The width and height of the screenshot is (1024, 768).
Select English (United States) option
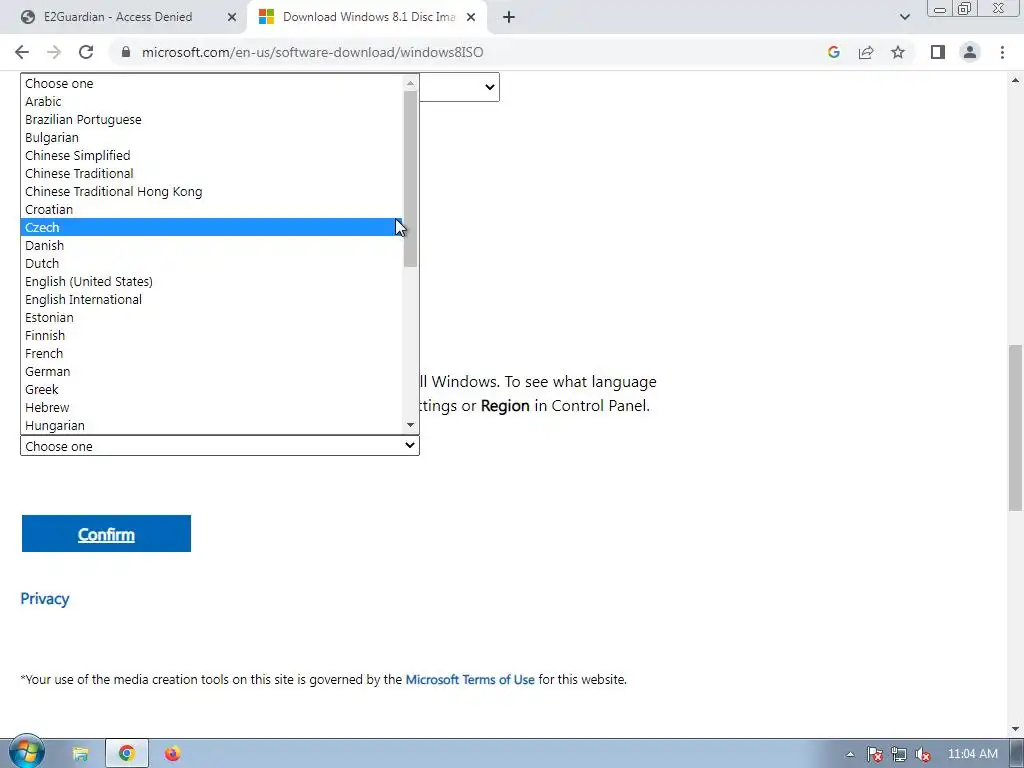coord(212,281)
